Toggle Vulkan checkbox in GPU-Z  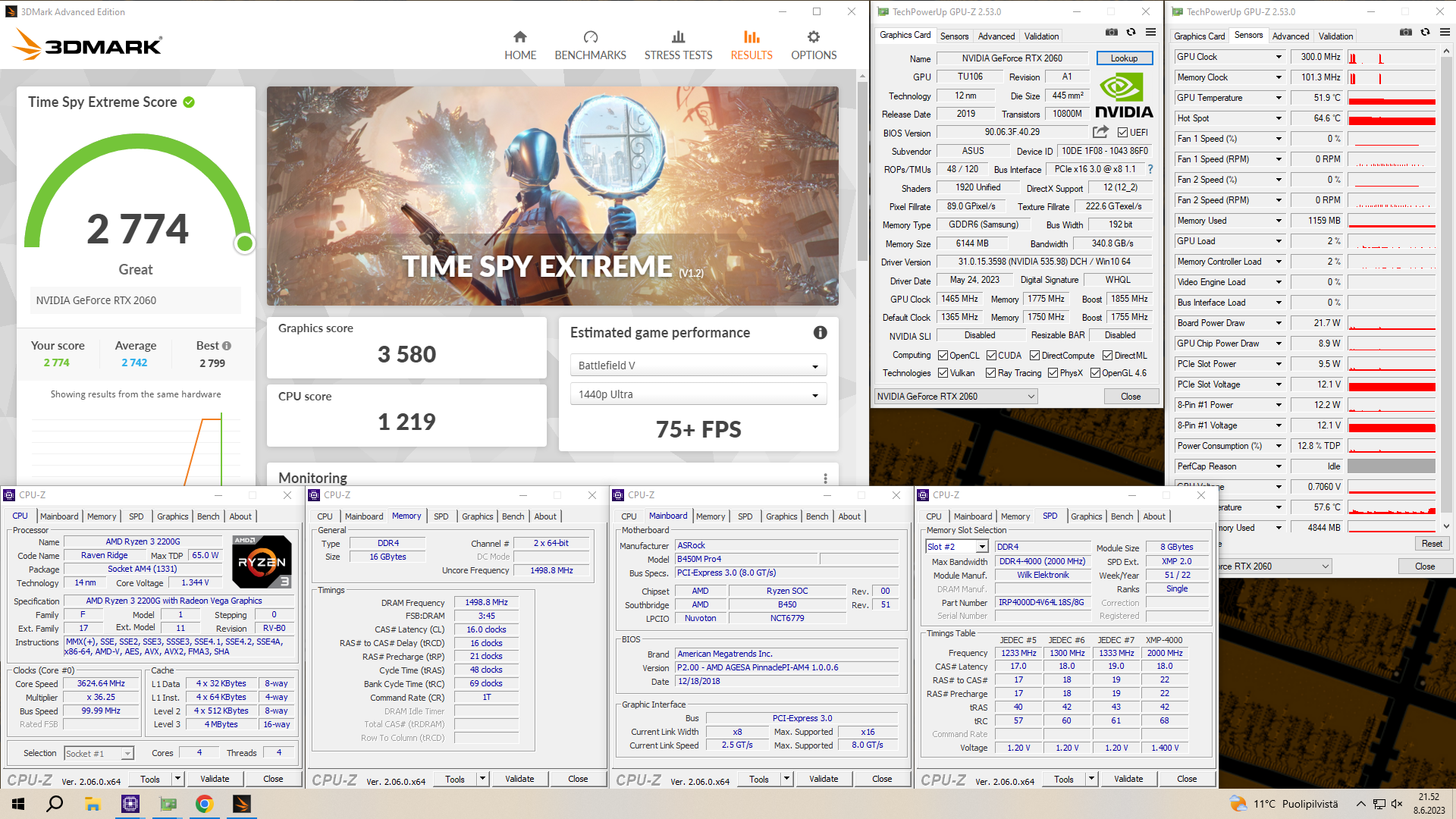[x=943, y=373]
